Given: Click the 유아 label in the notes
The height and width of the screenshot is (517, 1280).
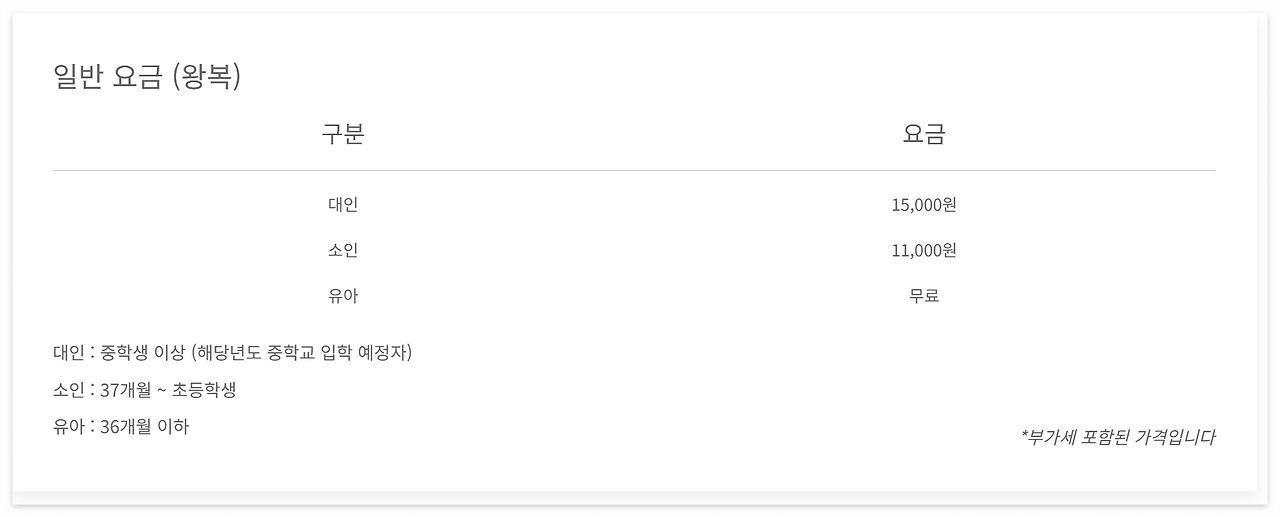Looking at the screenshot, I should pyautogui.click(x=68, y=426).
